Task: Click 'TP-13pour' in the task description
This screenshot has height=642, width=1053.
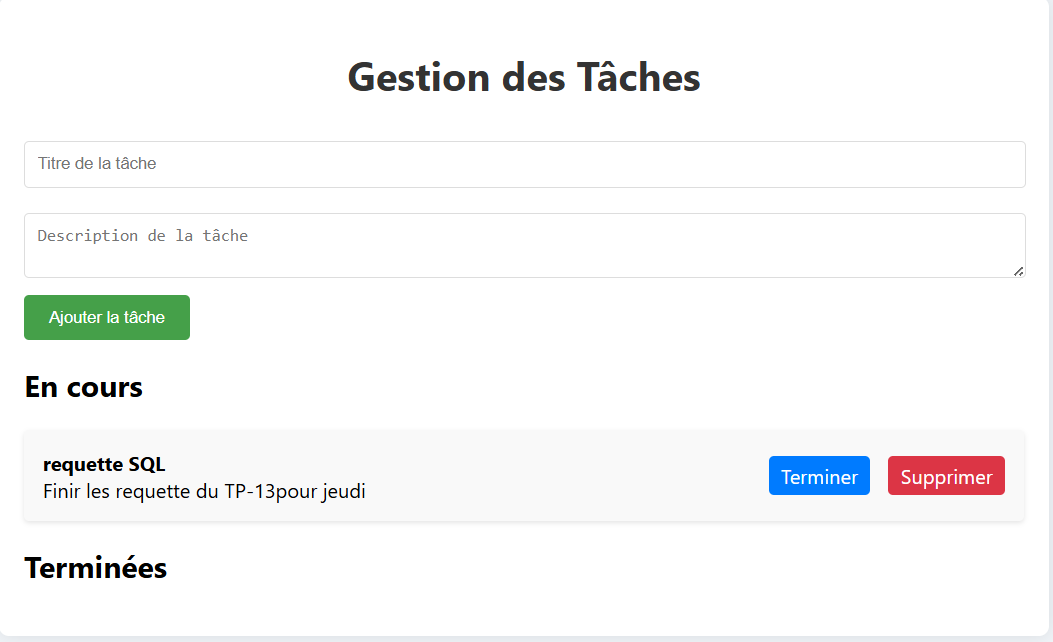Action: (265, 491)
